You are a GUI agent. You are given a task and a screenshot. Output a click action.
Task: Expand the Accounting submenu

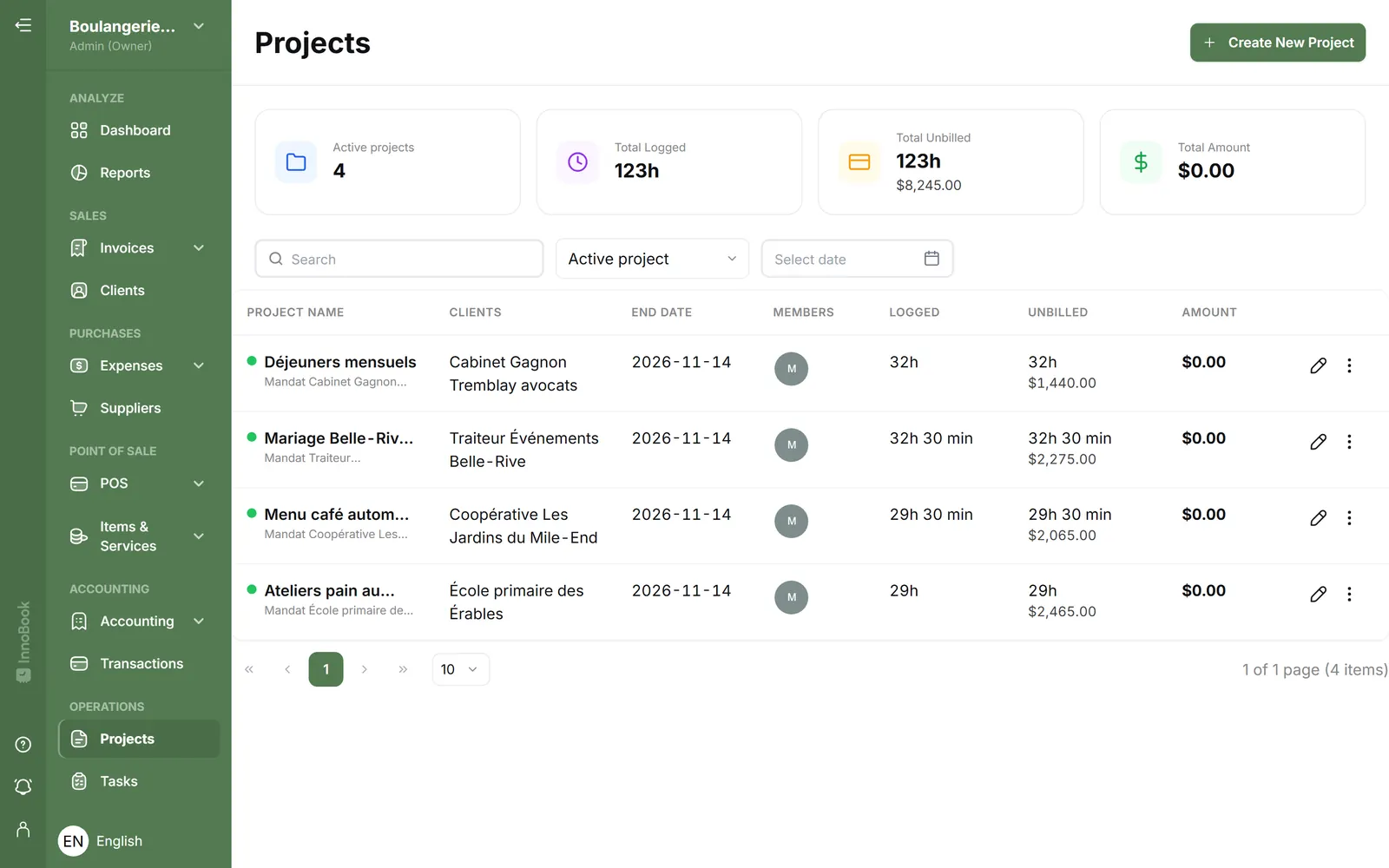coord(199,621)
